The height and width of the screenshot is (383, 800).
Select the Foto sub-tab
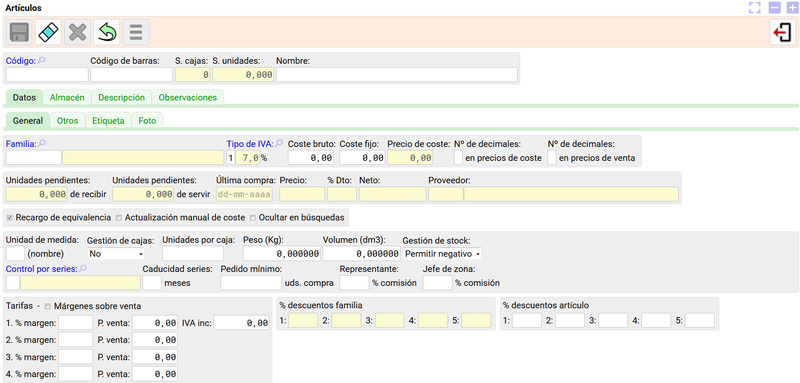coord(147,121)
